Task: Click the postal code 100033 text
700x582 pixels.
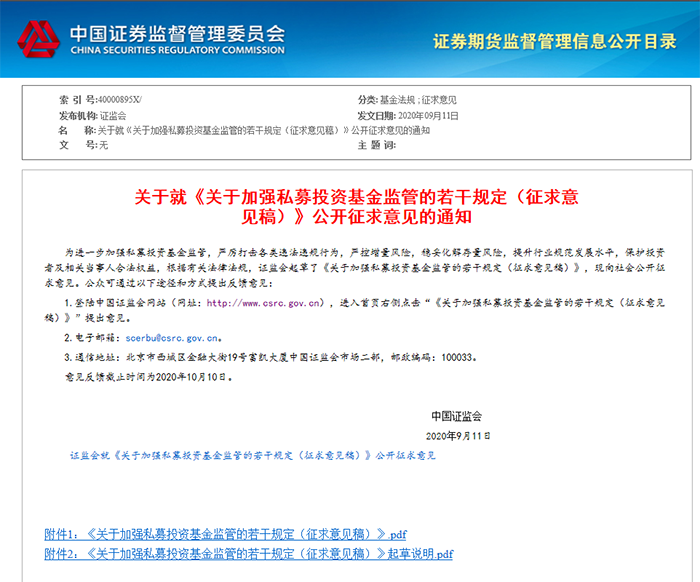Action: 457,358
